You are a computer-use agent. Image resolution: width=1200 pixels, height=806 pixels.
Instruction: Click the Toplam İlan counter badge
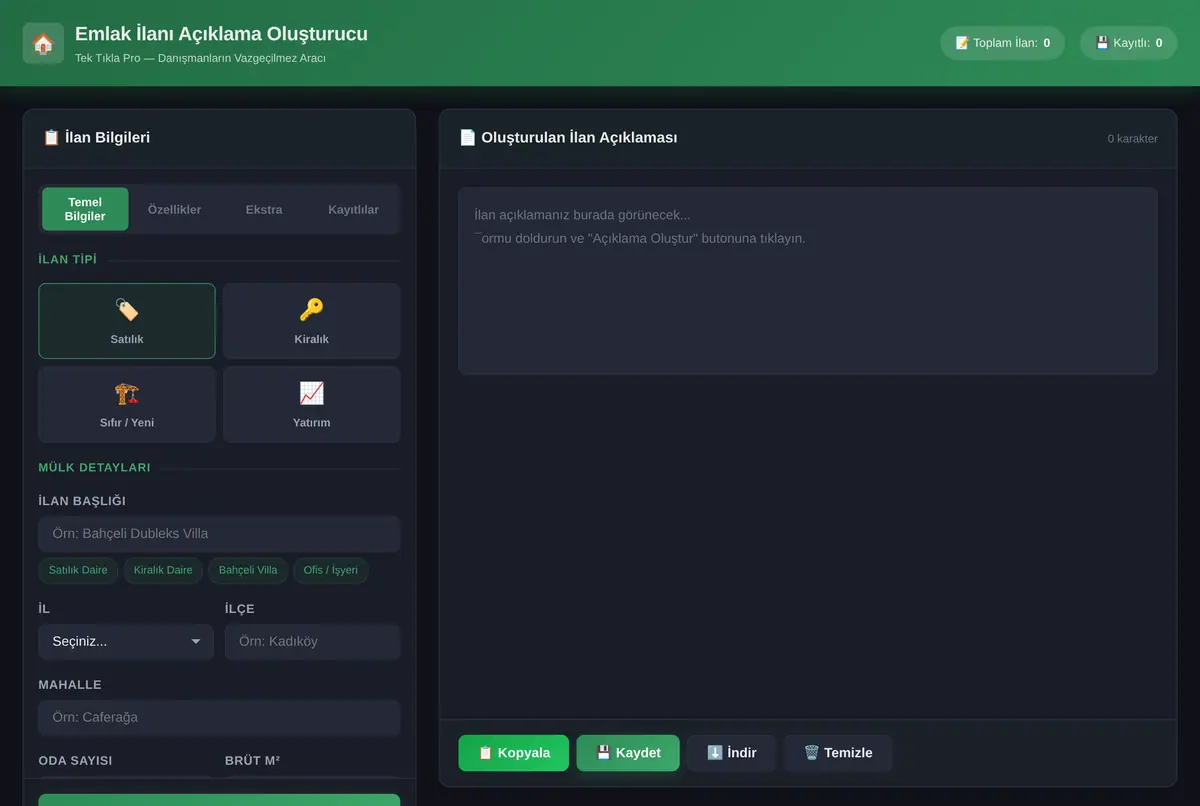click(1002, 43)
